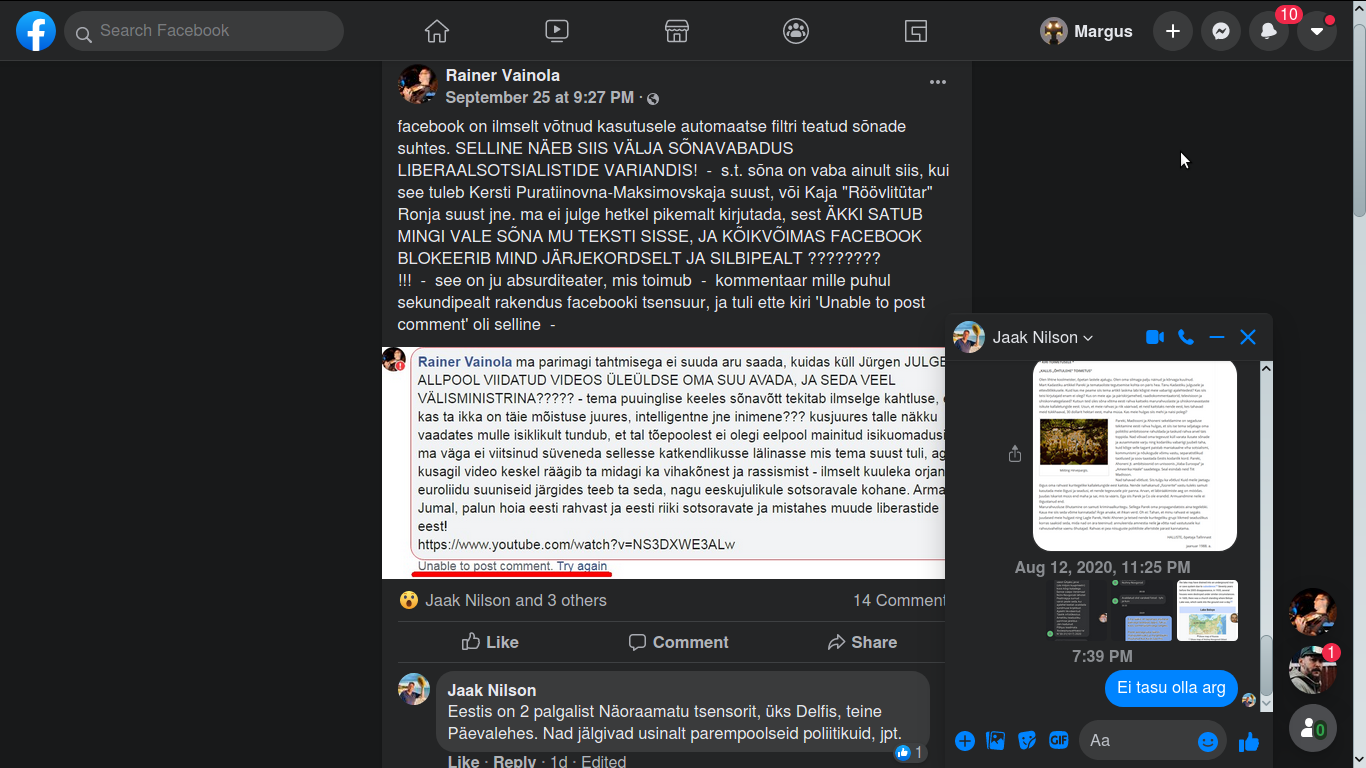
Task: Open the Home feed tab
Action: 437,31
